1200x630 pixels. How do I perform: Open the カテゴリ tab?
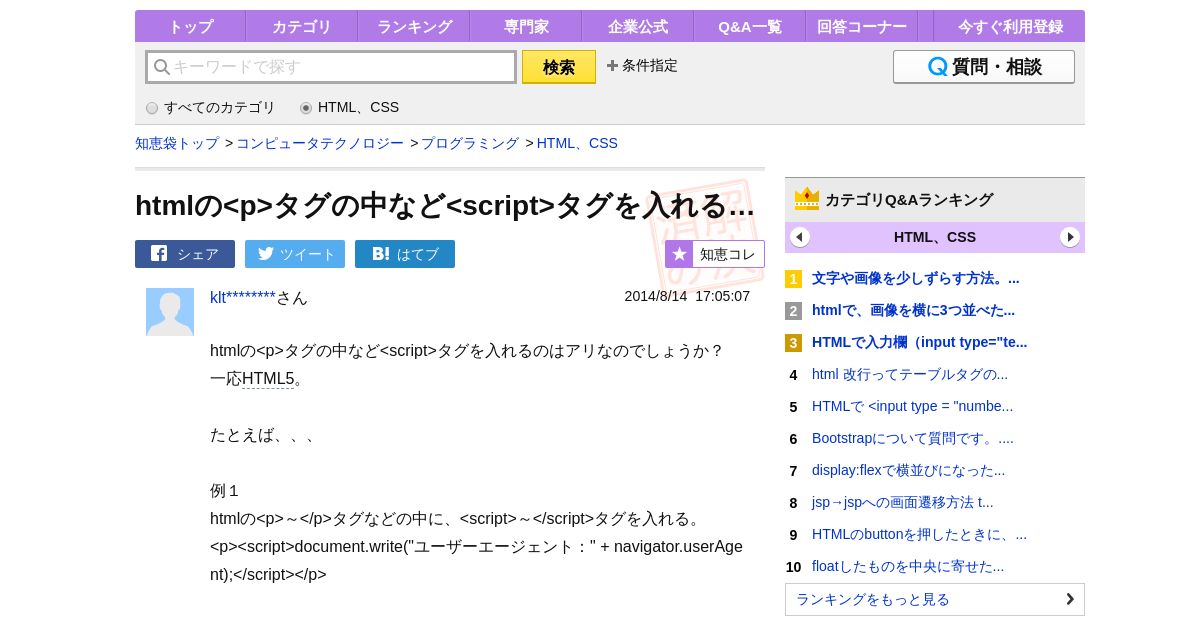pyautogui.click(x=302, y=27)
